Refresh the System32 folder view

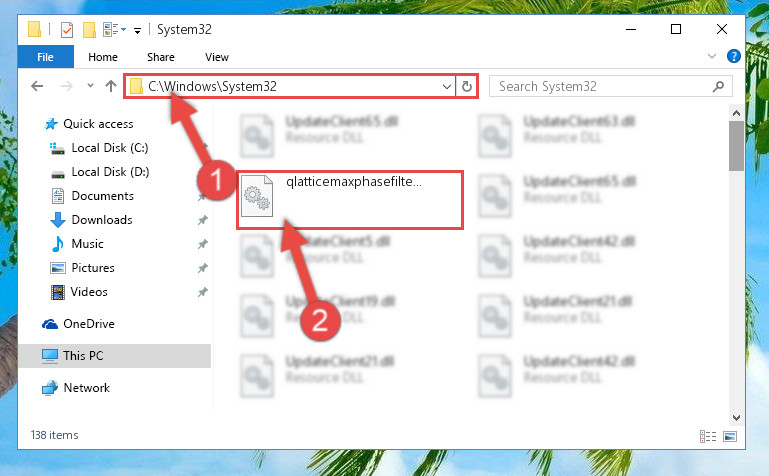click(466, 87)
